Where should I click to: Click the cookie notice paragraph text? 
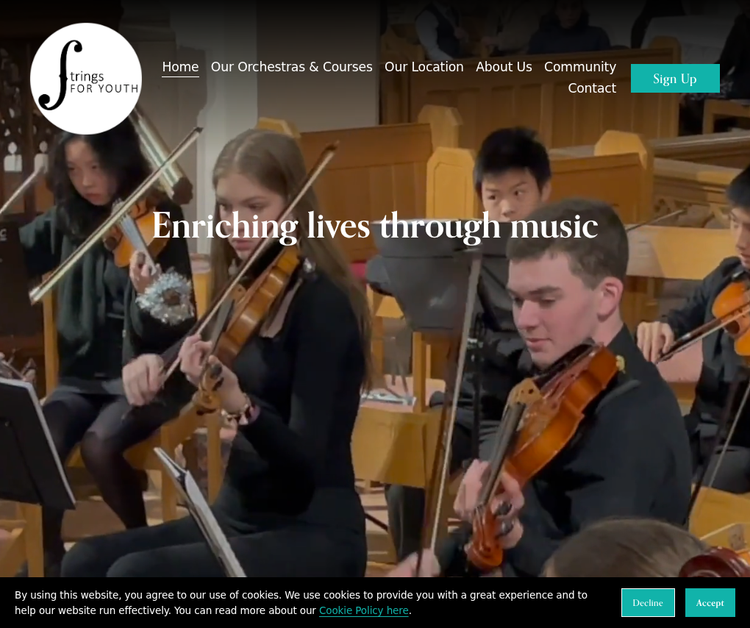(x=301, y=603)
